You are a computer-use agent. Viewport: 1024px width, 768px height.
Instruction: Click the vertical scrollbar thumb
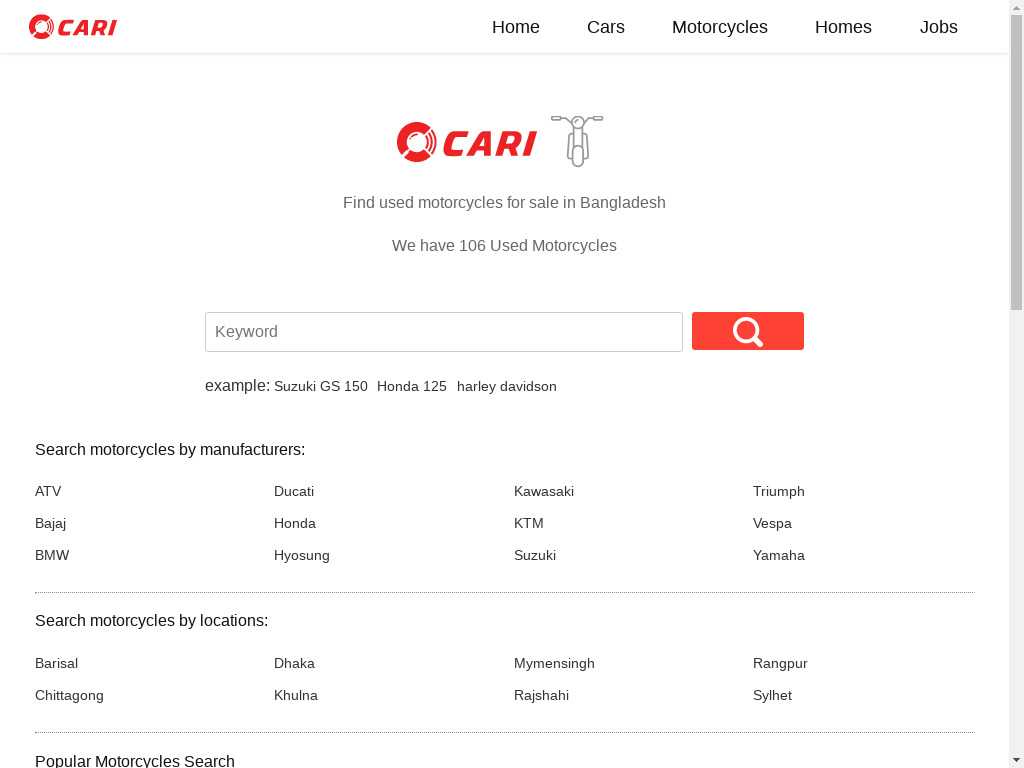pos(1016,162)
